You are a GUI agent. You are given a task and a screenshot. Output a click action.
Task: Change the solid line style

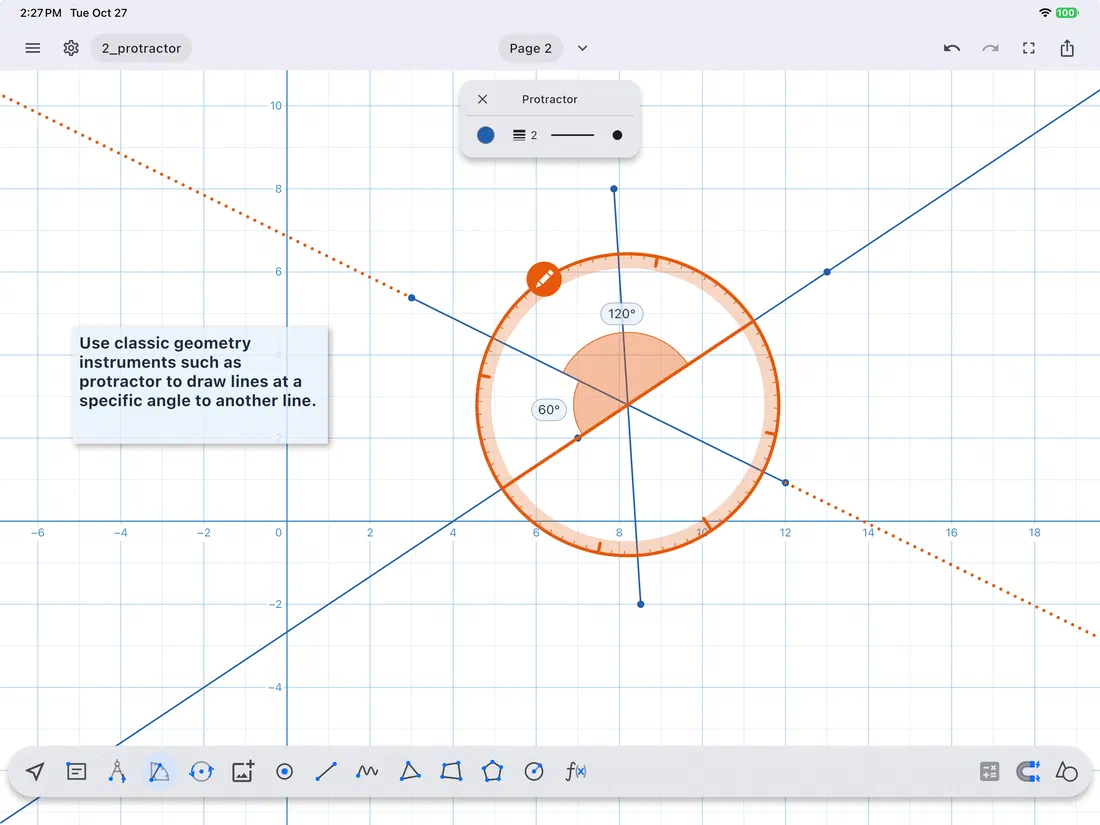click(x=572, y=135)
